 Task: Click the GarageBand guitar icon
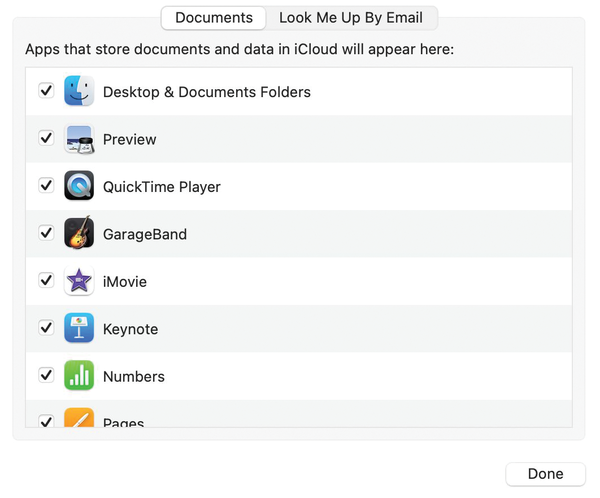pyautogui.click(x=79, y=233)
